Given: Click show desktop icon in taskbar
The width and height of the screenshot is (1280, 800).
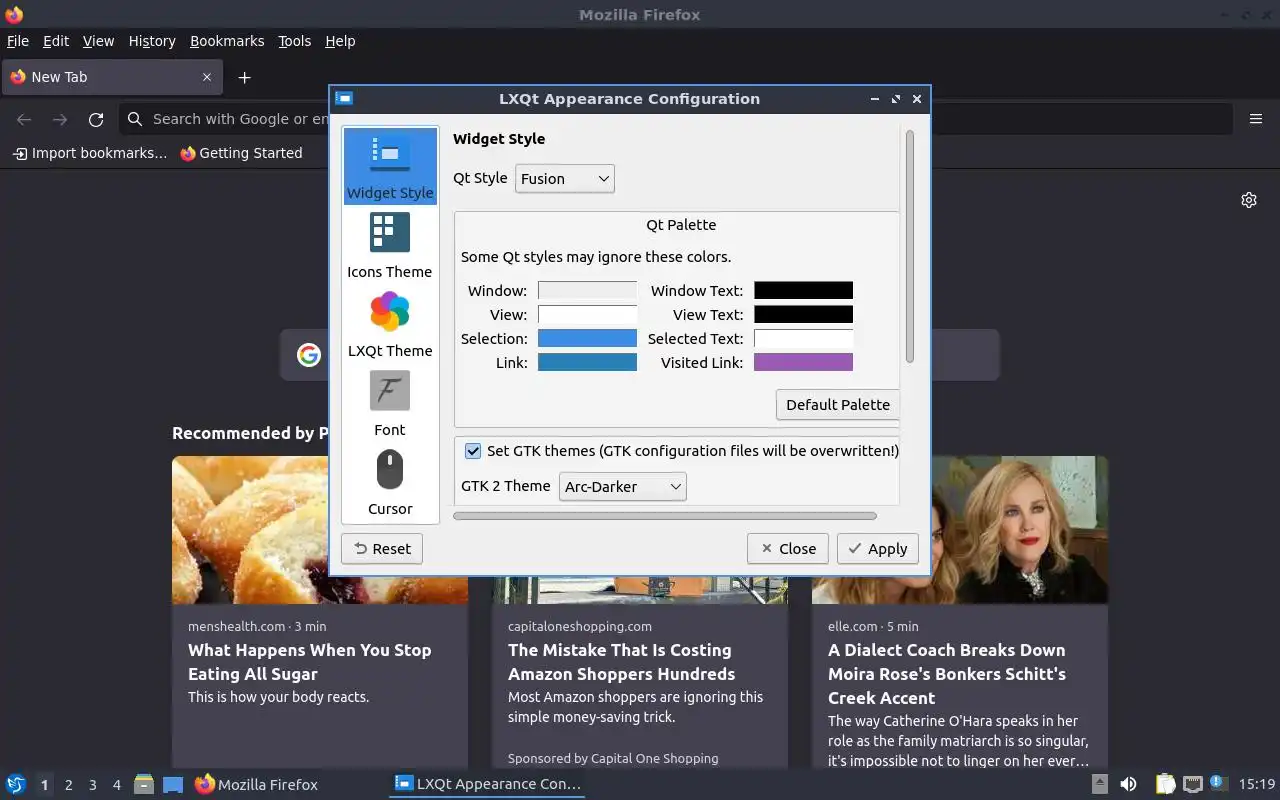Looking at the screenshot, I should (172, 784).
